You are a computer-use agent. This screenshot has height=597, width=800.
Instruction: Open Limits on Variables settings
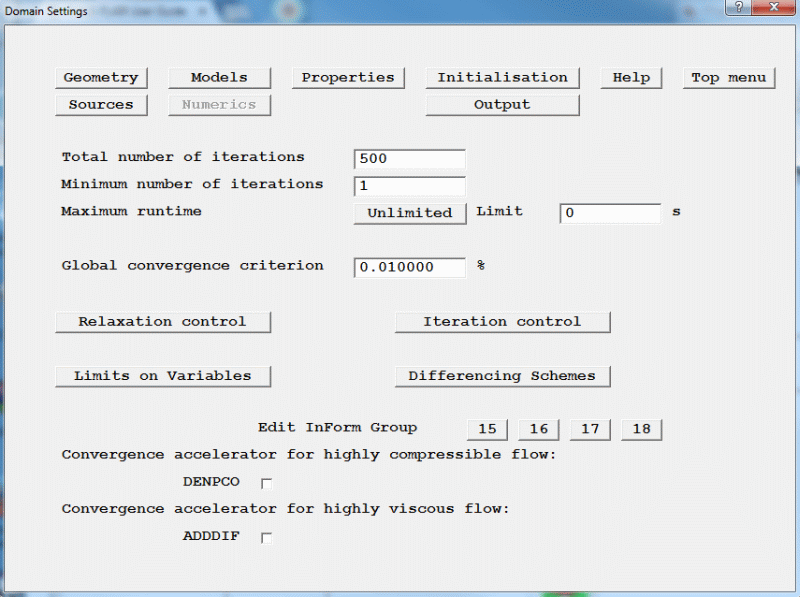point(162,376)
